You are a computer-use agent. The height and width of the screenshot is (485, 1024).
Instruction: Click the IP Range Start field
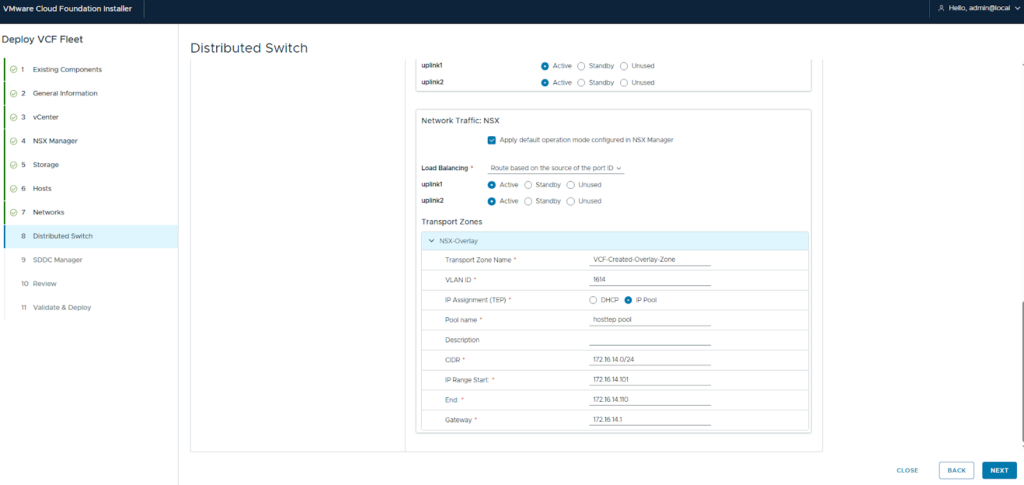pos(650,380)
